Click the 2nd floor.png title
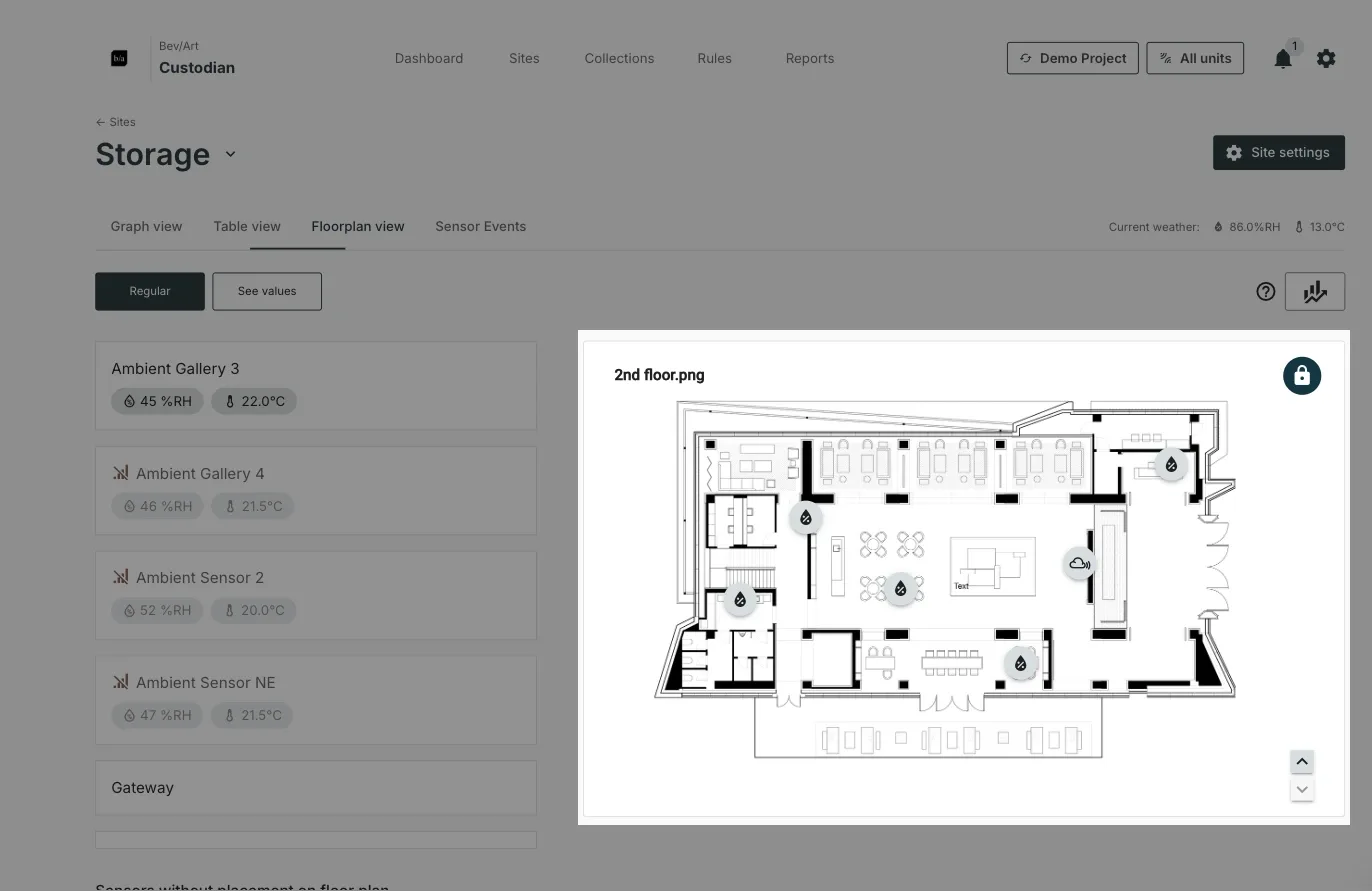Image resolution: width=1372 pixels, height=891 pixels. click(x=659, y=375)
